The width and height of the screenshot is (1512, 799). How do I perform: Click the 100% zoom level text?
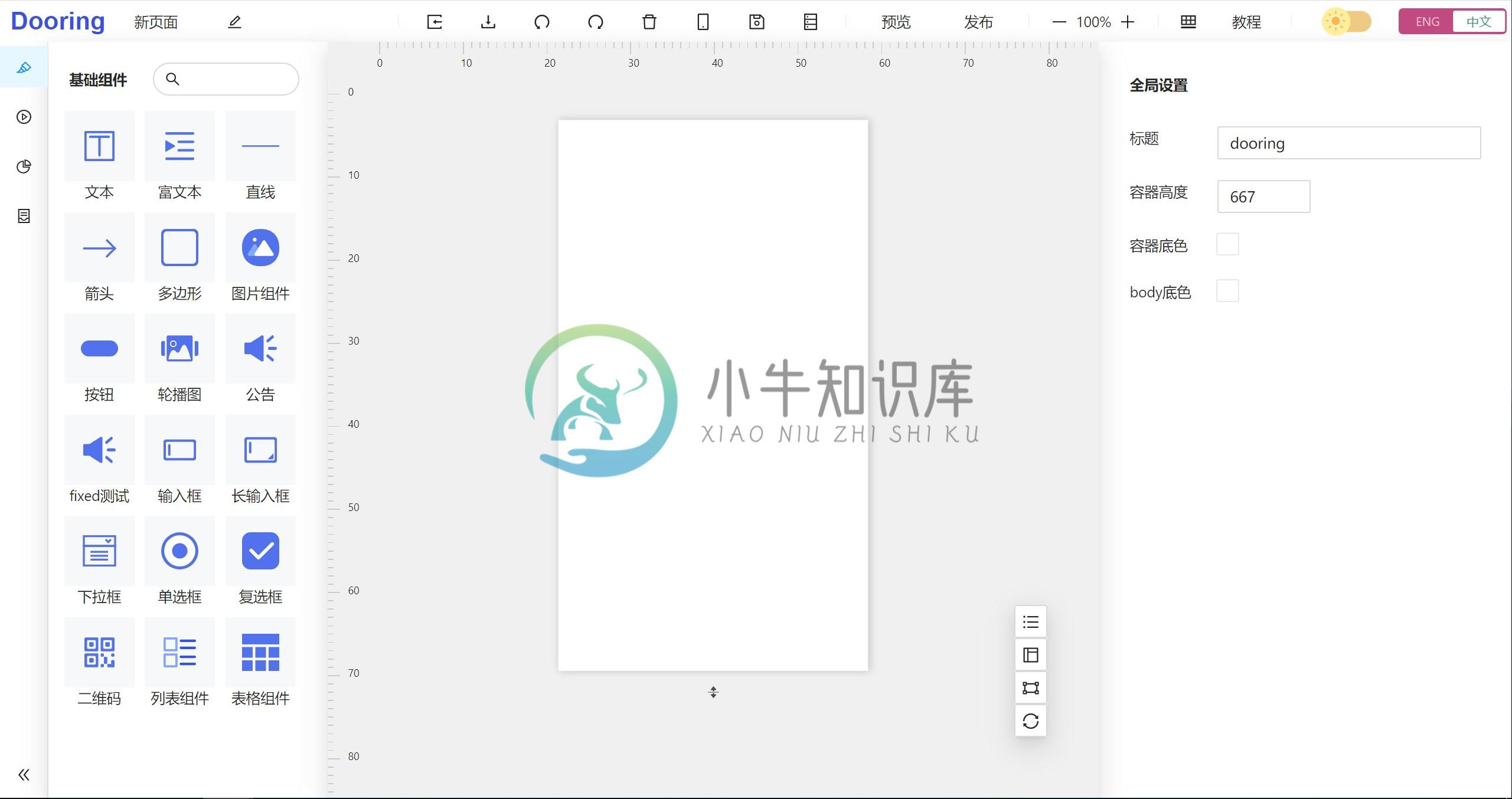(1093, 22)
